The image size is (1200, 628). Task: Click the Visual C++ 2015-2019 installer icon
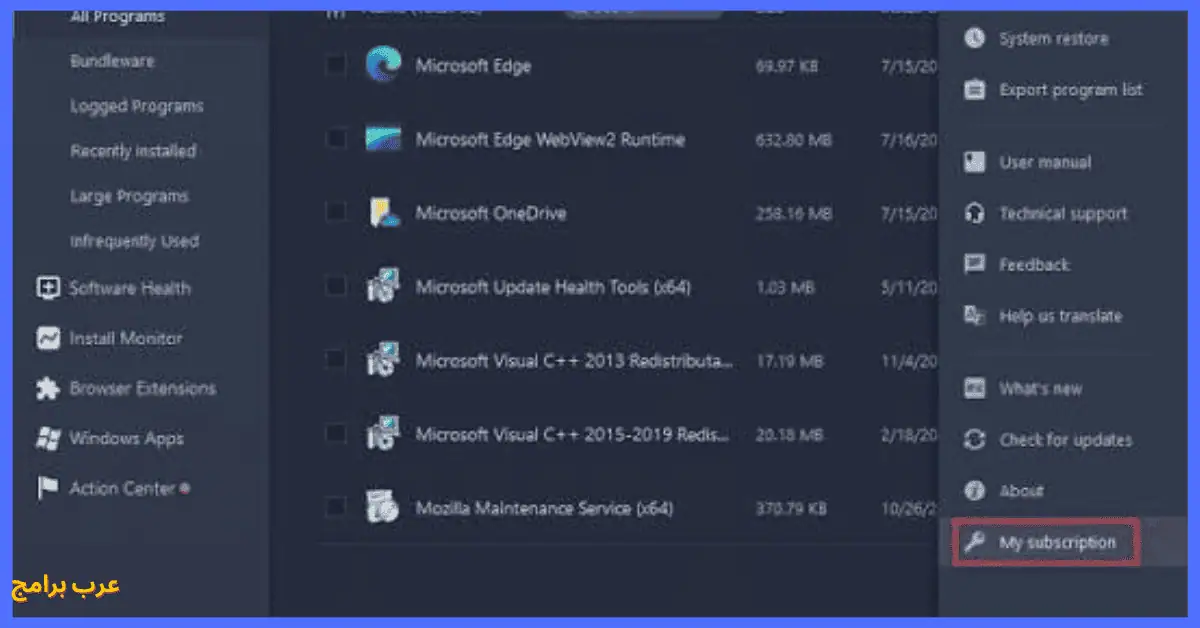(x=382, y=434)
